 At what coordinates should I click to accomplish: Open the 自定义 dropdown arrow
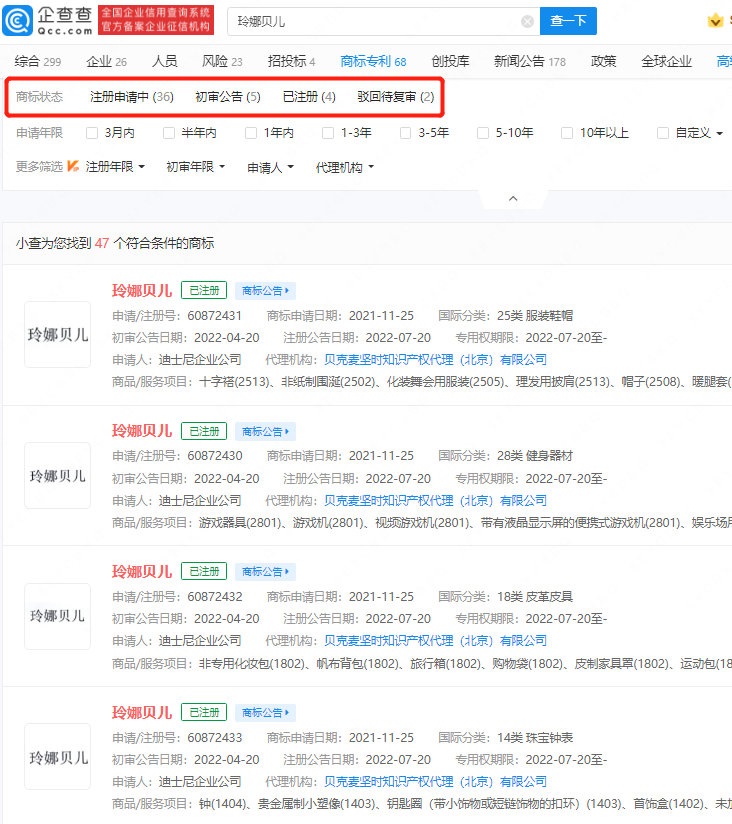point(719,133)
